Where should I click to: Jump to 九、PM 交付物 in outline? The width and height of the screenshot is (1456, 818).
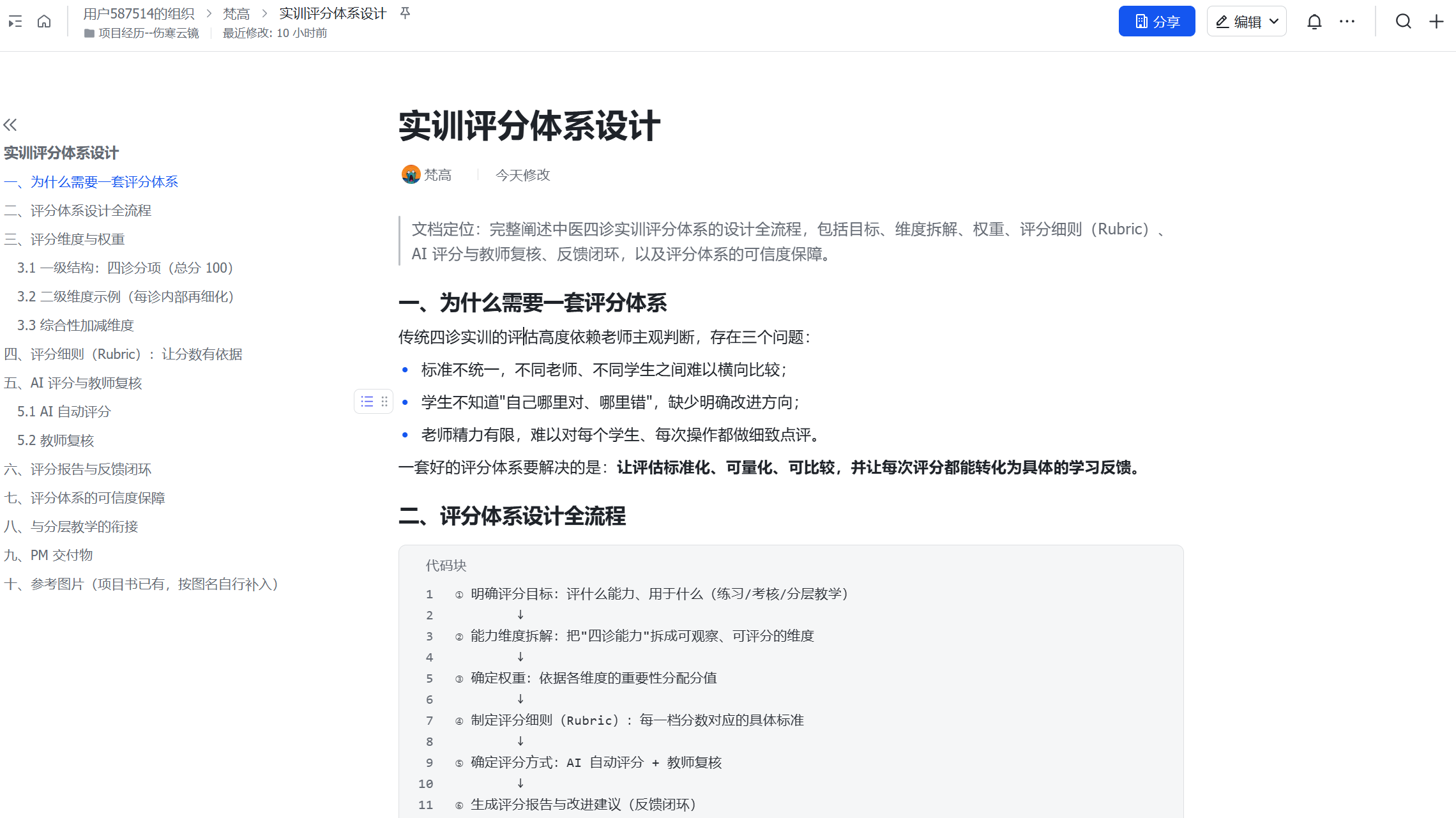pyautogui.click(x=48, y=556)
